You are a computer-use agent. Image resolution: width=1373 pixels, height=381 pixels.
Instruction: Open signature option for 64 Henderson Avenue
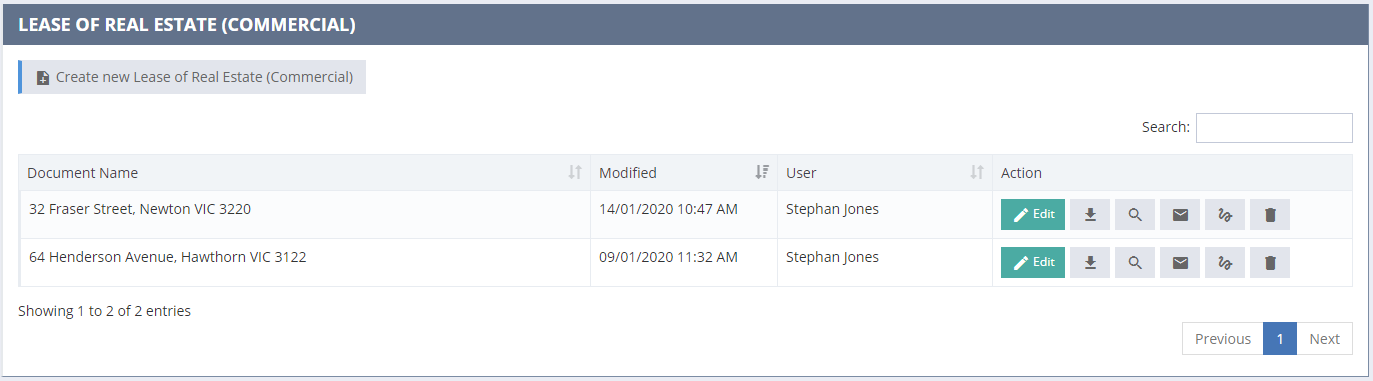pyautogui.click(x=1225, y=262)
